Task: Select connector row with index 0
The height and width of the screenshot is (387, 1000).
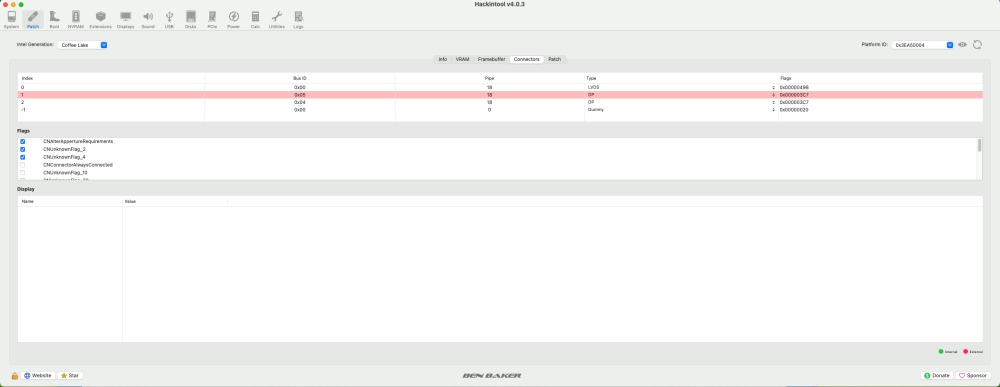Action: [x=500, y=87]
